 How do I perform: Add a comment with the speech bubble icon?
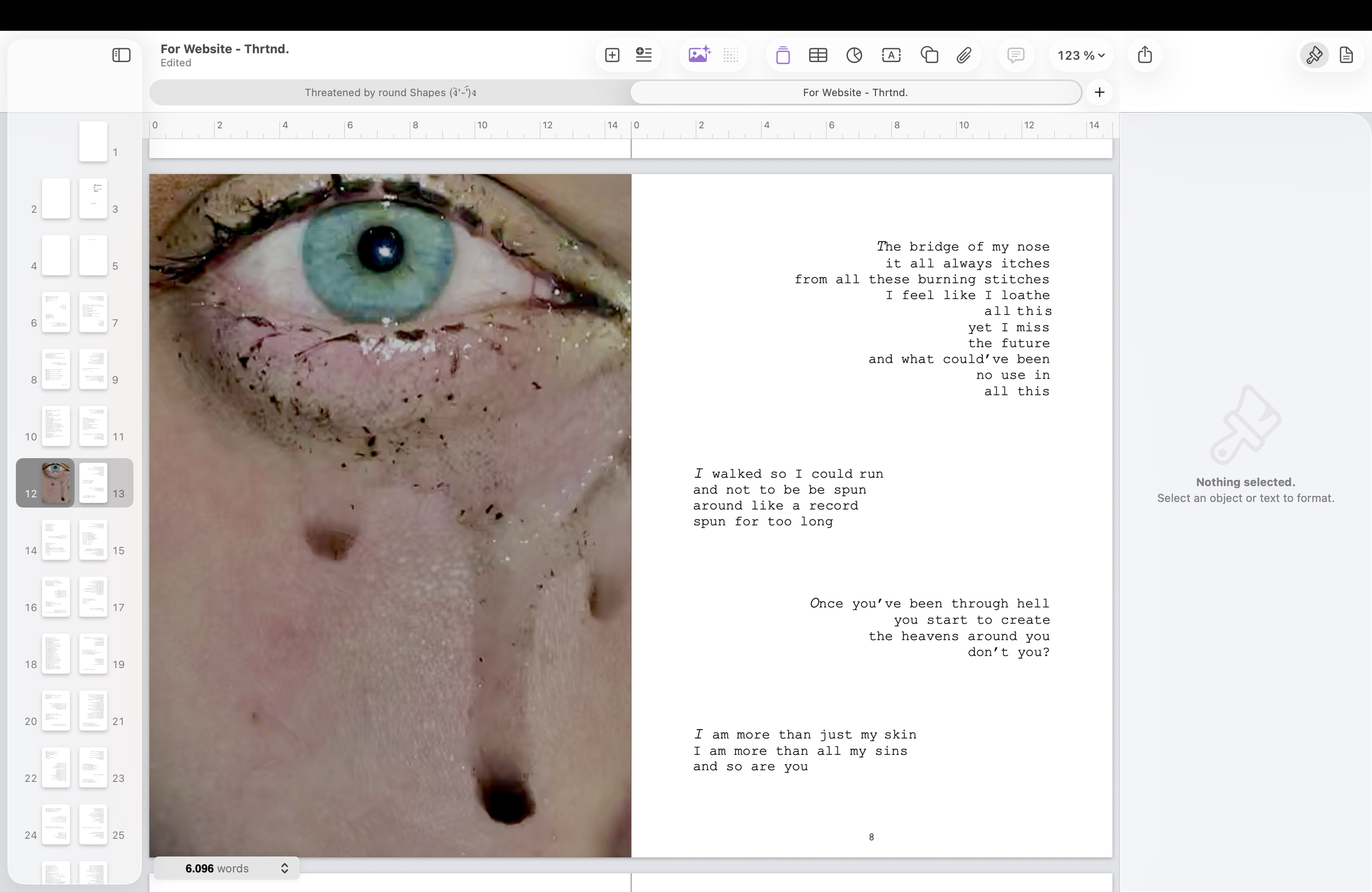(1016, 55)
